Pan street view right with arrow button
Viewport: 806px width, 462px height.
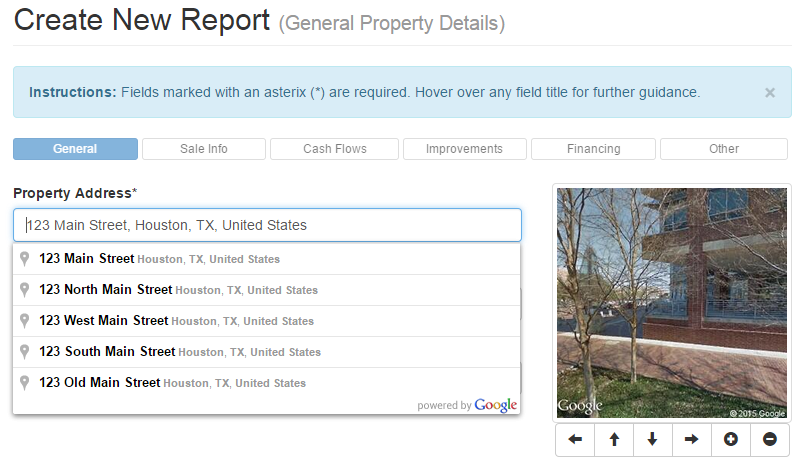[x=691, y=439]
